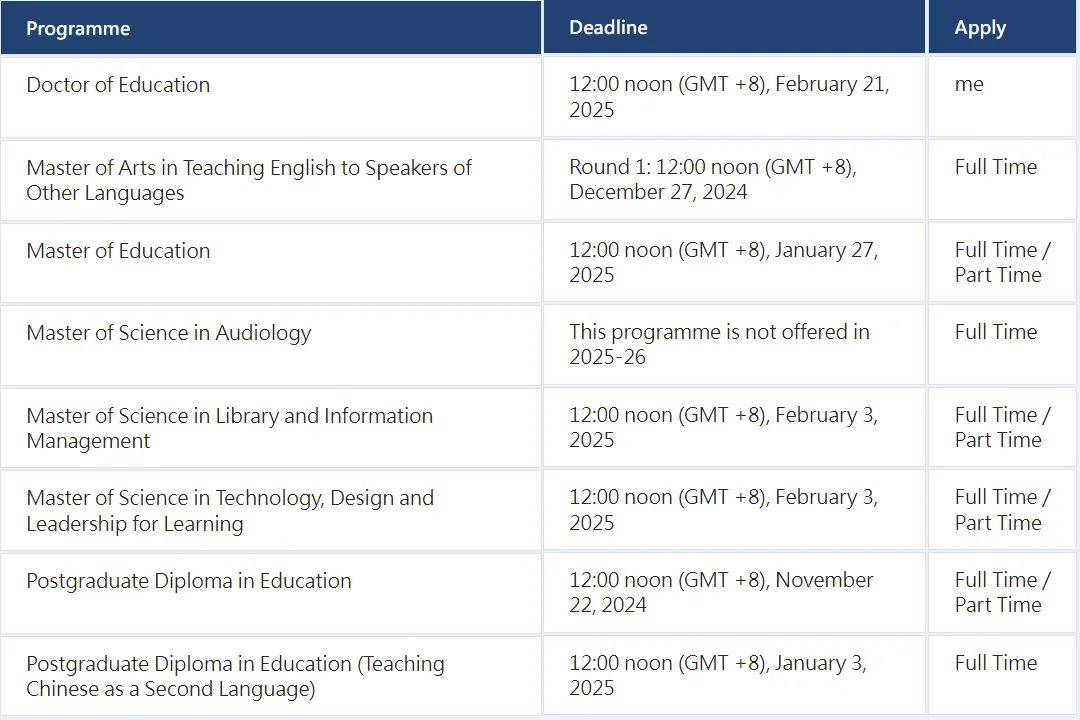1080x720 pixels.
Task: Open the "me" apply link for Doctor of Education
Action: [x=969, y=85]
